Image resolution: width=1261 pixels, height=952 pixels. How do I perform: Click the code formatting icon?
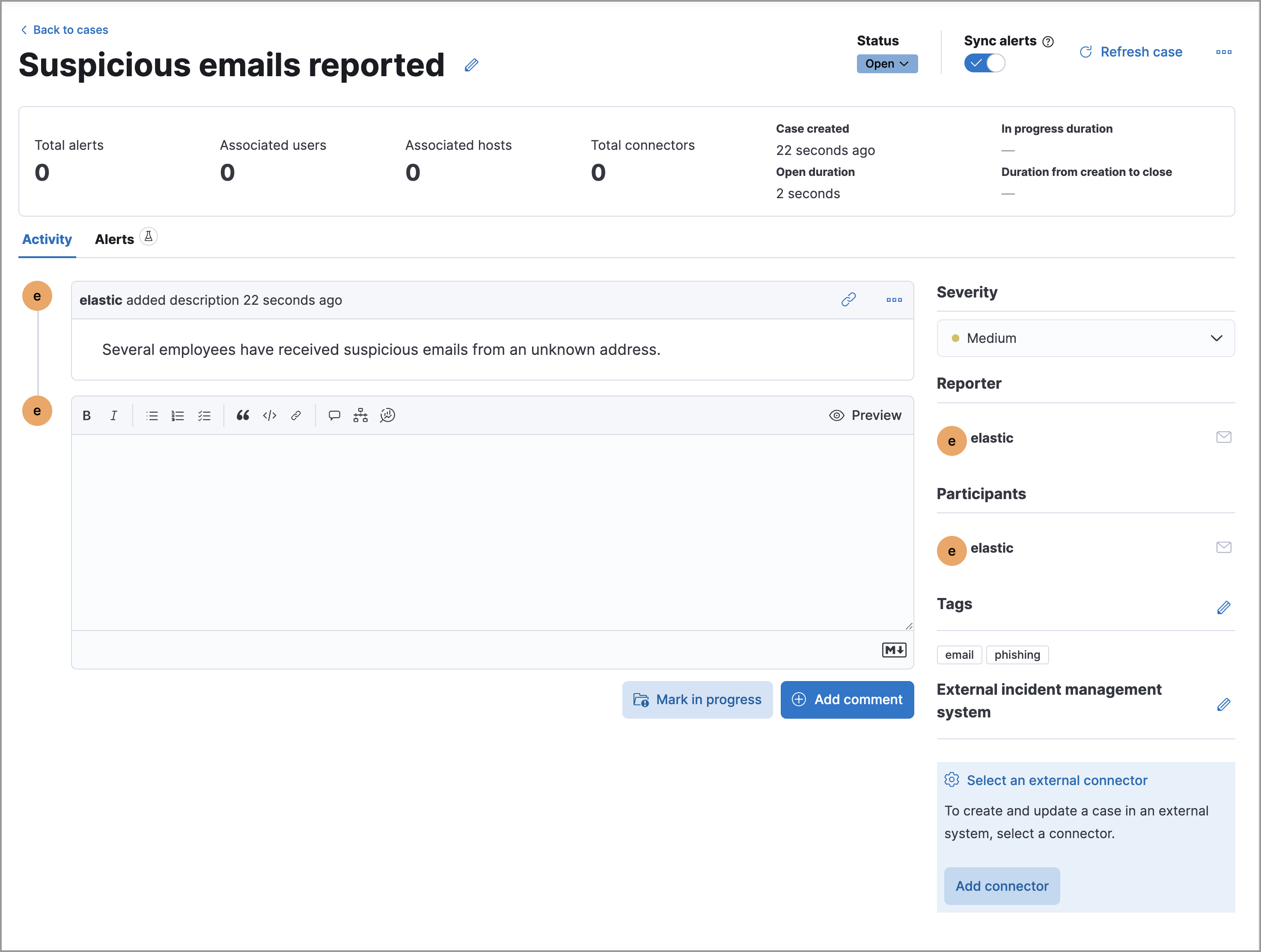[x=270, y=416]
